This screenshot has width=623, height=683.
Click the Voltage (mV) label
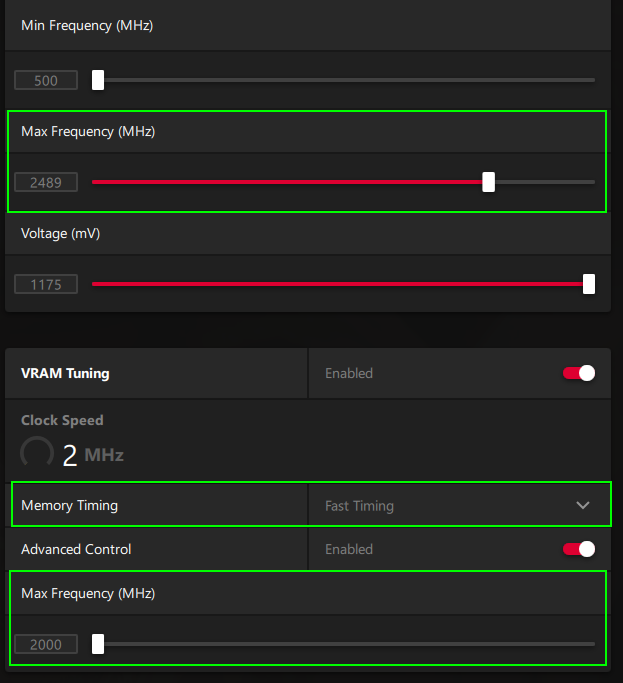pos(61,233)
